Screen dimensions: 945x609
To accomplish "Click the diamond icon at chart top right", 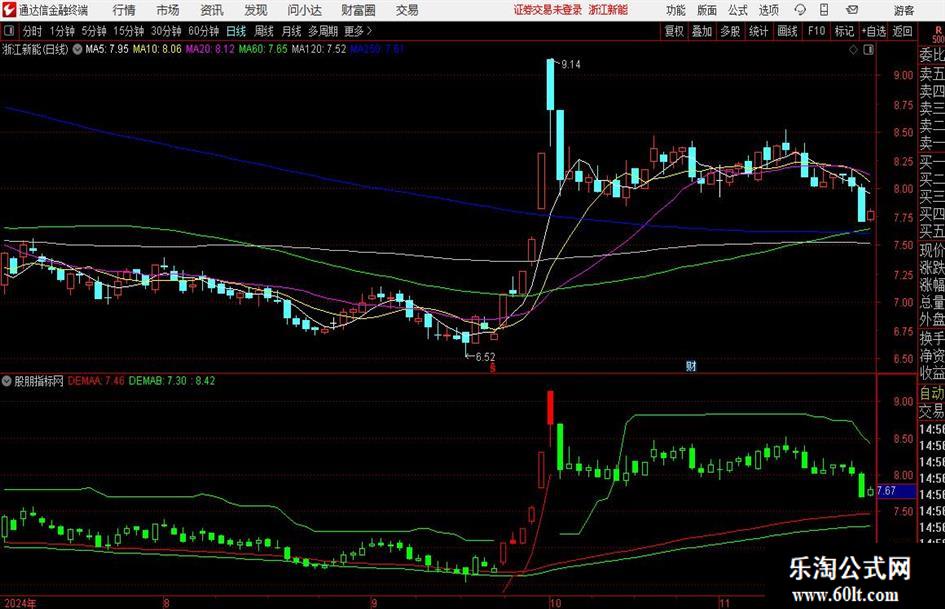I will pos(853,49).
